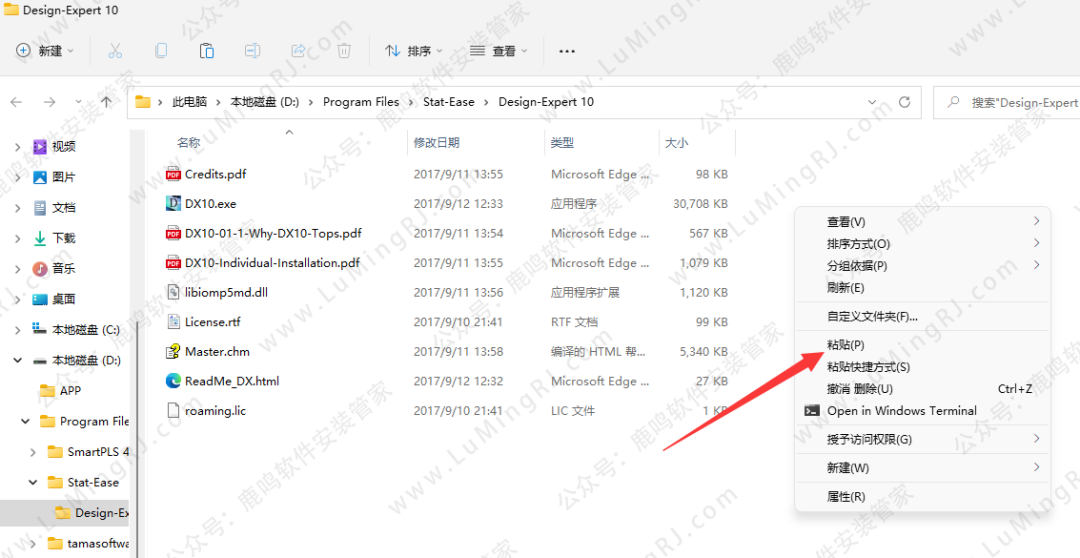
Task: Go up one folder with Up arrow
Action: click(x=107, y=102)
